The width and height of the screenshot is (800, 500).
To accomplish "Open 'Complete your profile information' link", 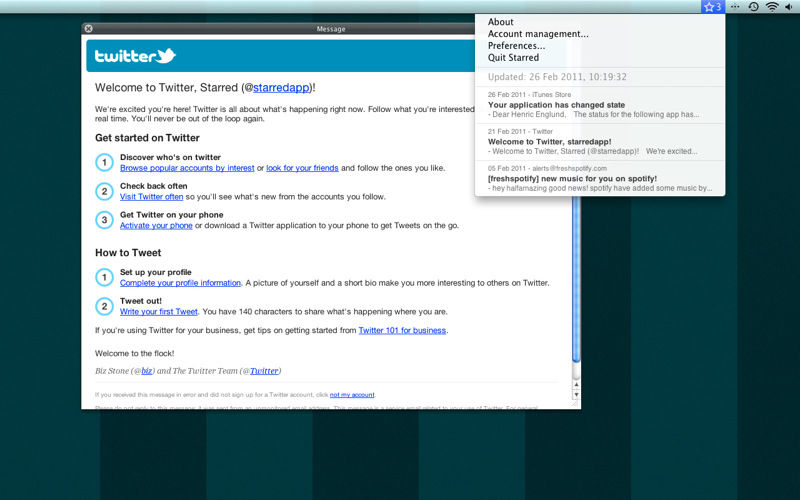I will pyautogui.click(x=180, y=283).
